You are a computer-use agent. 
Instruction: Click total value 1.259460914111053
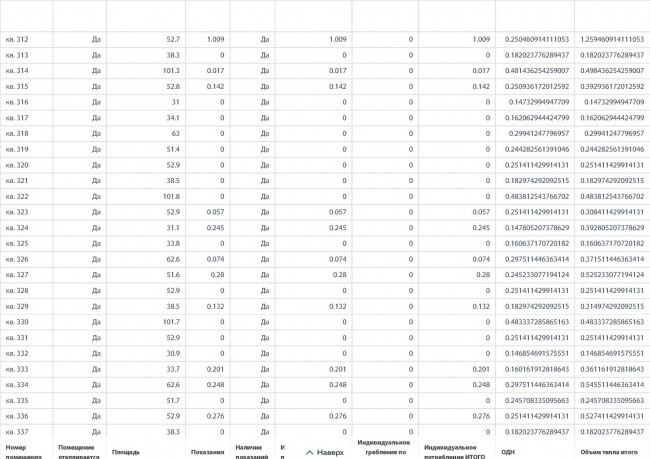pos(612,39)
